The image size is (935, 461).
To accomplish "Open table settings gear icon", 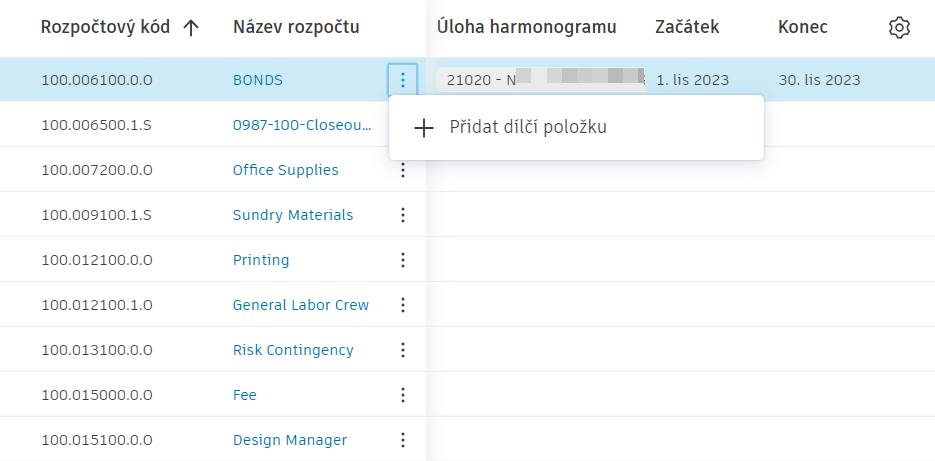I will click(899, 28).
